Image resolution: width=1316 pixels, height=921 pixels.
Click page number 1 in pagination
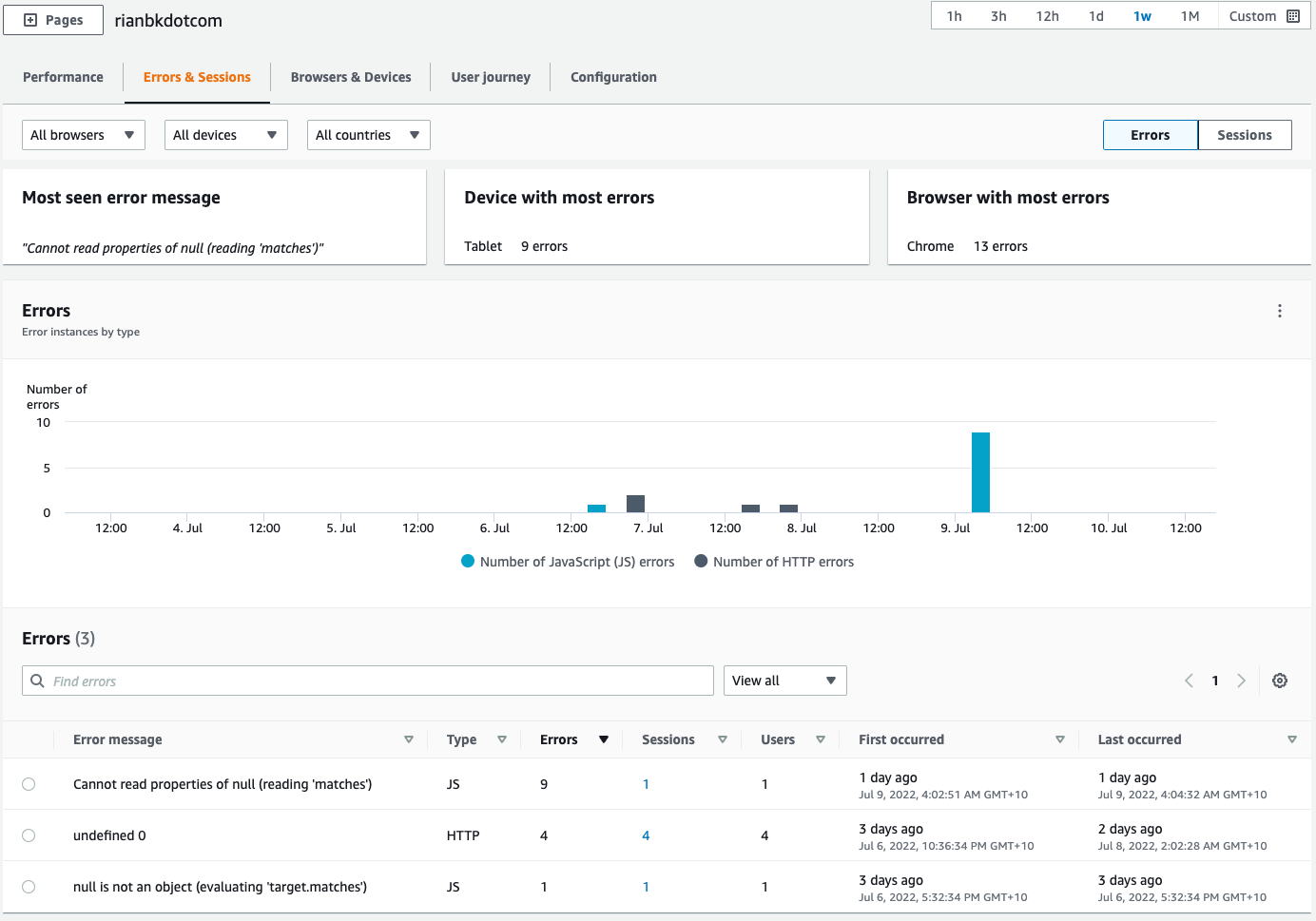1215,681
